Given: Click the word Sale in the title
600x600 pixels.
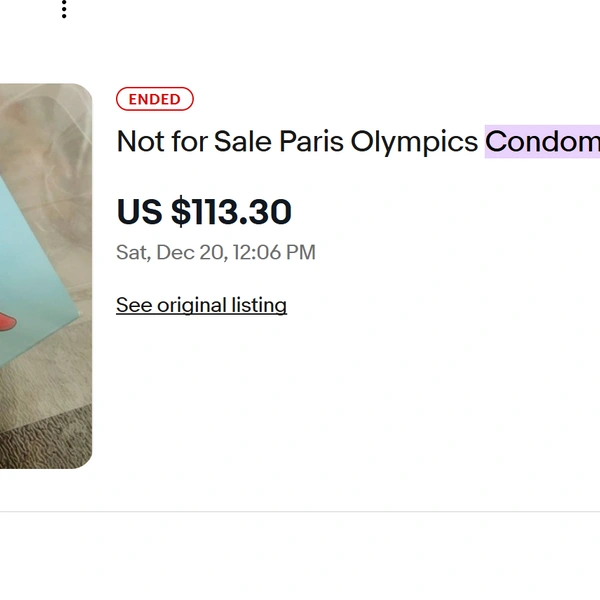Looking at the screenshot, I should pos(242,142).
